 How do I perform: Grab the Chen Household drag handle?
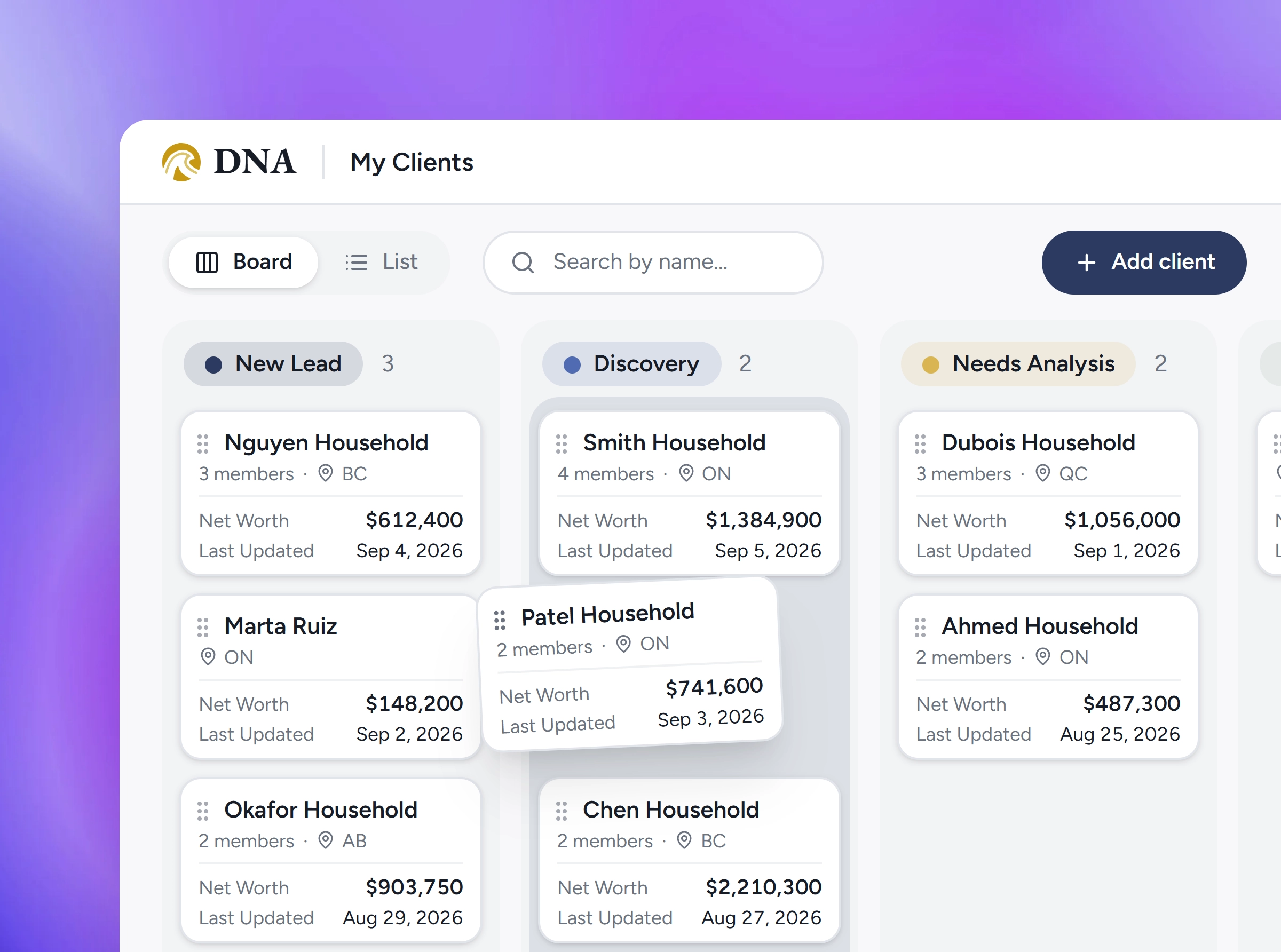click(x=562, y=811)
